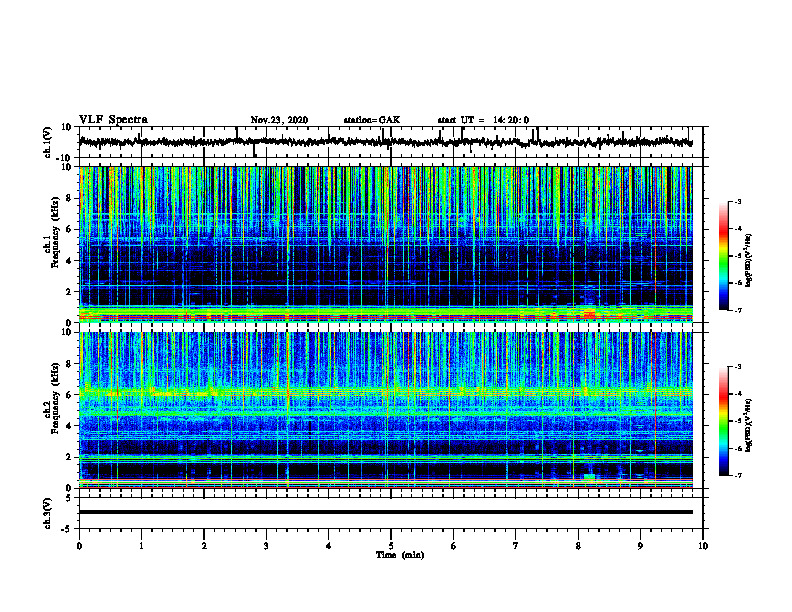This screenshot has height=612, width=792.
Task: Click the "-3" label on ch.1 color bar
Action: (x=737, y=202)
